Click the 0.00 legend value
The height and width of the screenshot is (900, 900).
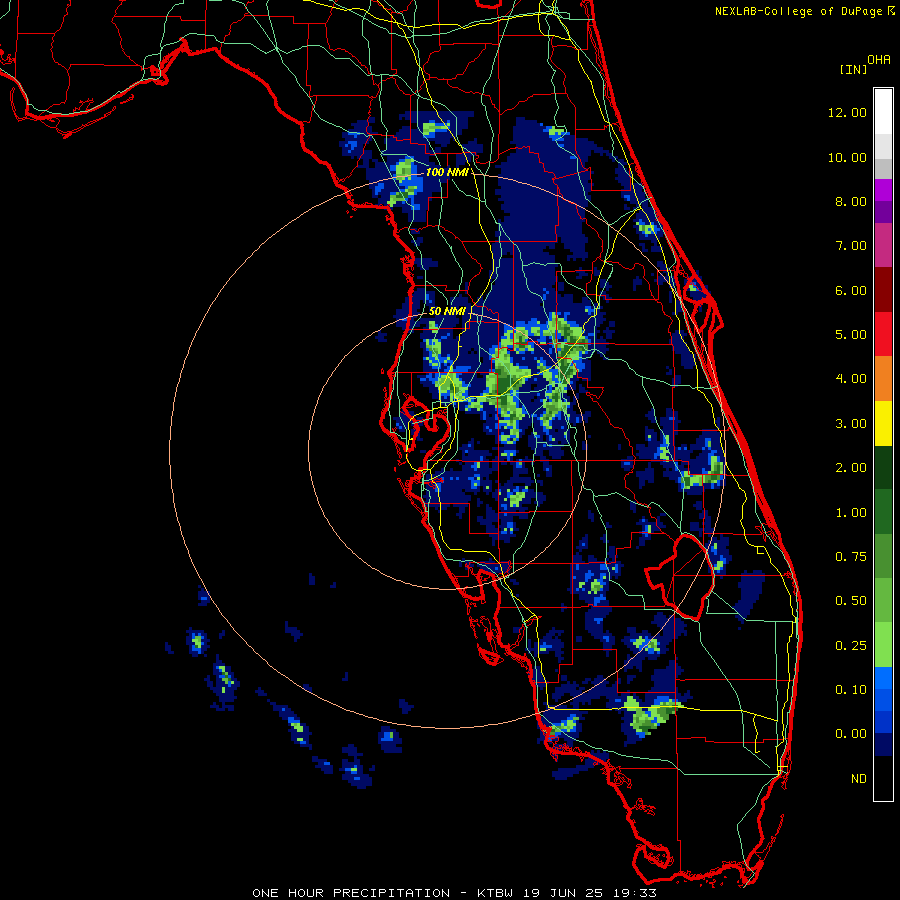click(x=851, y=734)
